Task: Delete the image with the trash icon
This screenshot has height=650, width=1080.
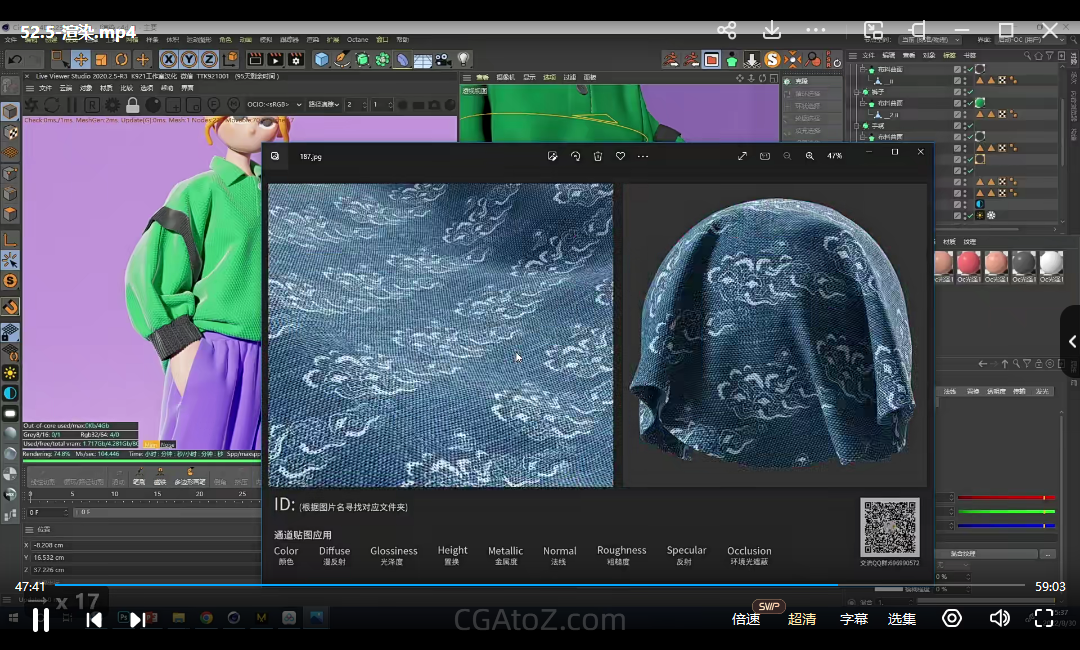Action: pos(598,156)
